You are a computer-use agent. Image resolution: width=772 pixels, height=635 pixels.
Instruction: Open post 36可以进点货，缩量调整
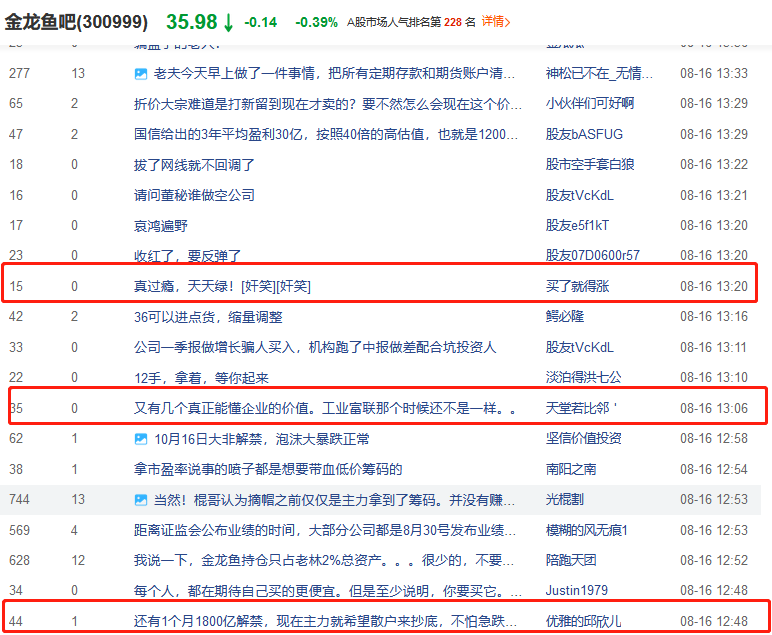tap(208, 317)
